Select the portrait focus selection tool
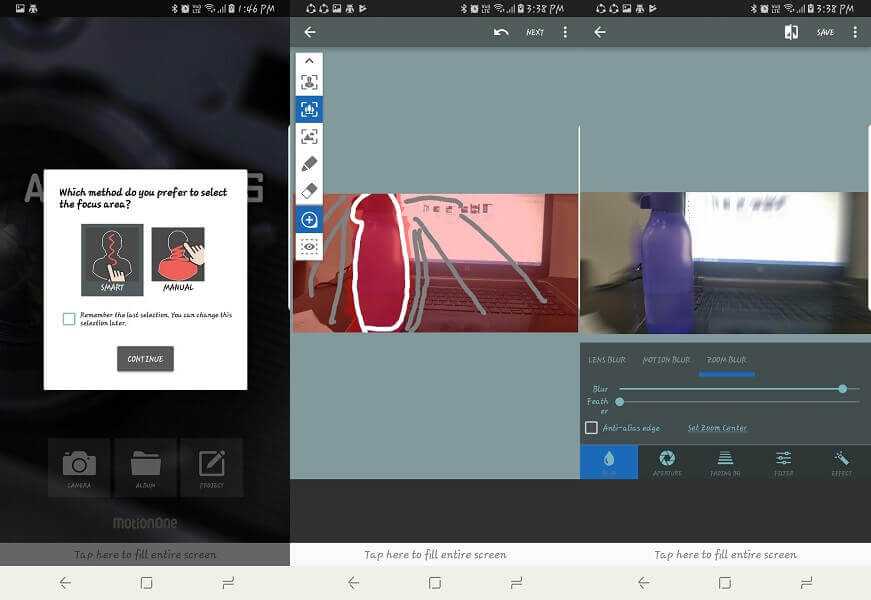 [x=309, y=82]
